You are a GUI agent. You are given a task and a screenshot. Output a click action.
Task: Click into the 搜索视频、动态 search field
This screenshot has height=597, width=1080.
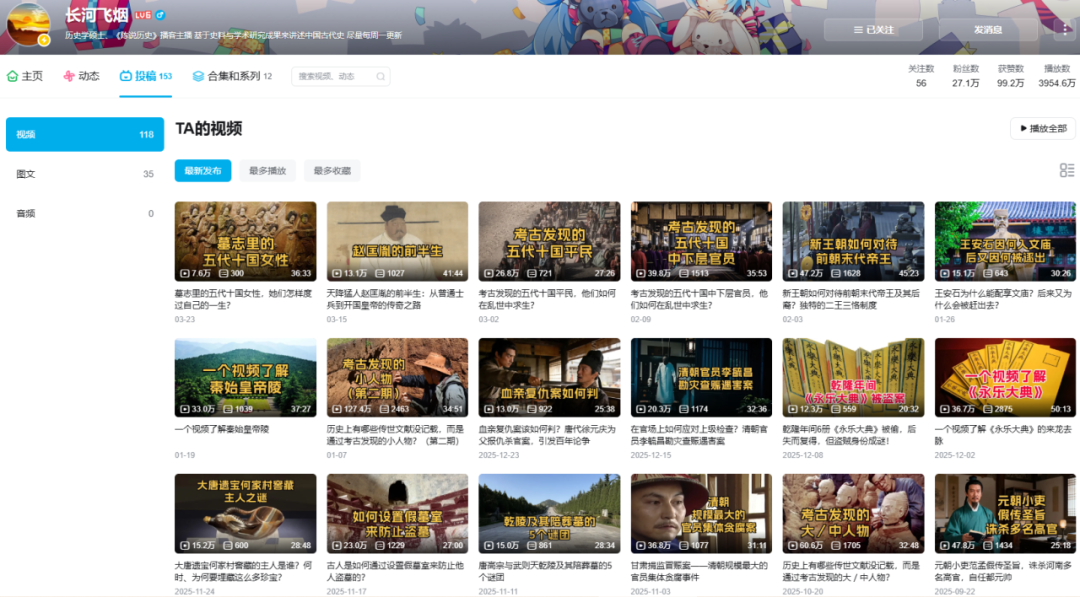point(334,76)
